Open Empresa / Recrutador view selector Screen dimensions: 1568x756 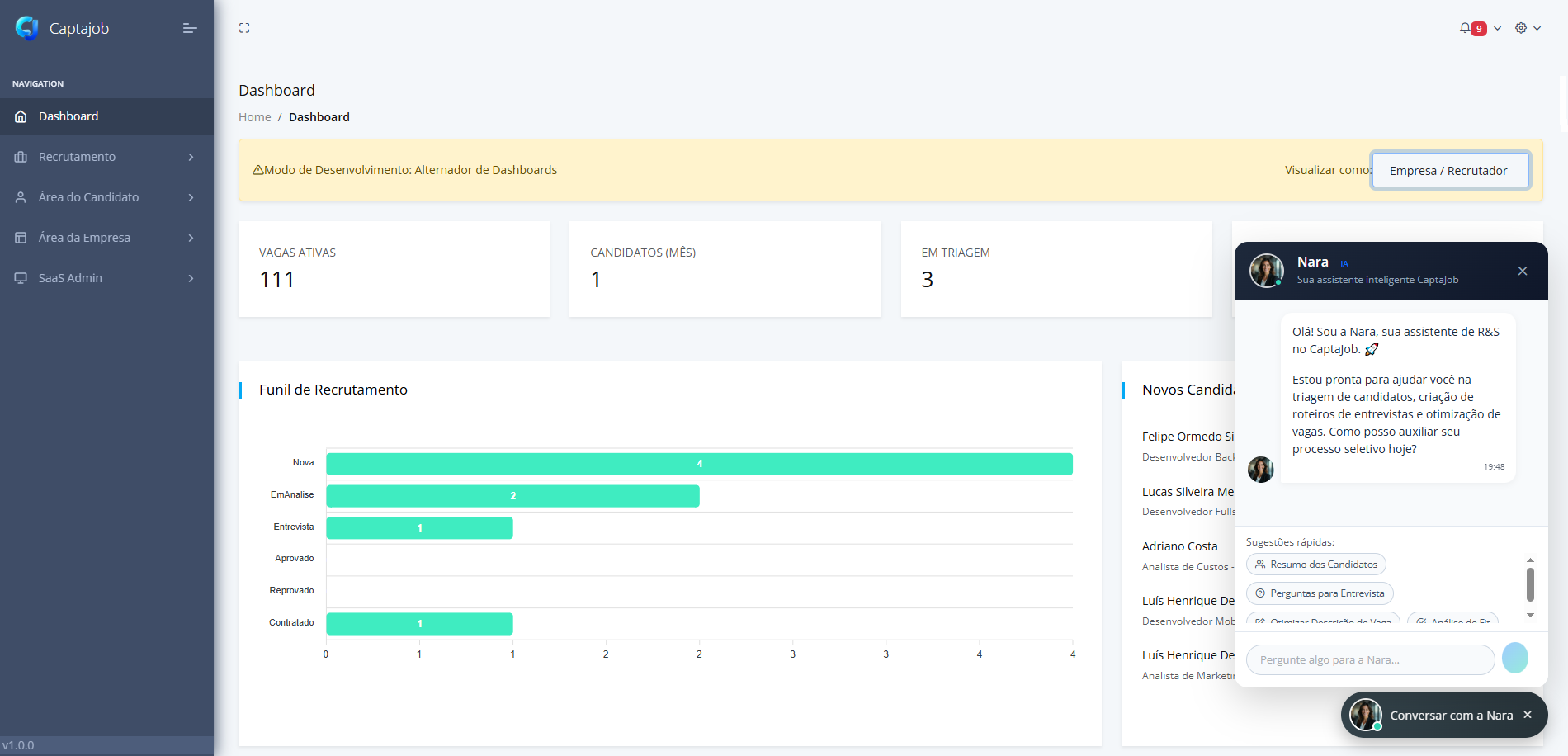point(1450,170)
